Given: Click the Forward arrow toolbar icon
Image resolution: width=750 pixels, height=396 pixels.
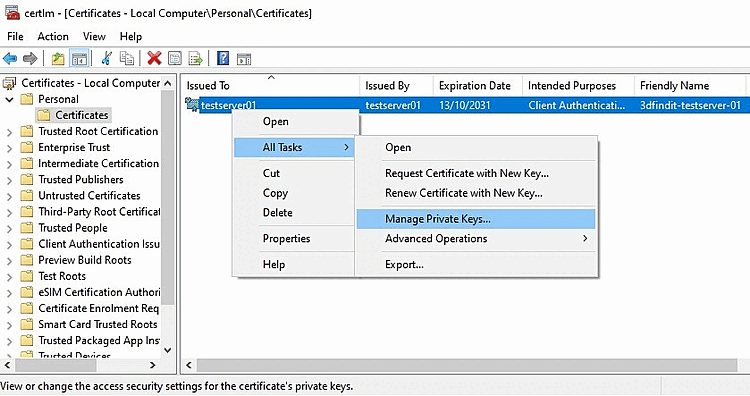Looking at the screenshot, I should [x=30, y=59].
